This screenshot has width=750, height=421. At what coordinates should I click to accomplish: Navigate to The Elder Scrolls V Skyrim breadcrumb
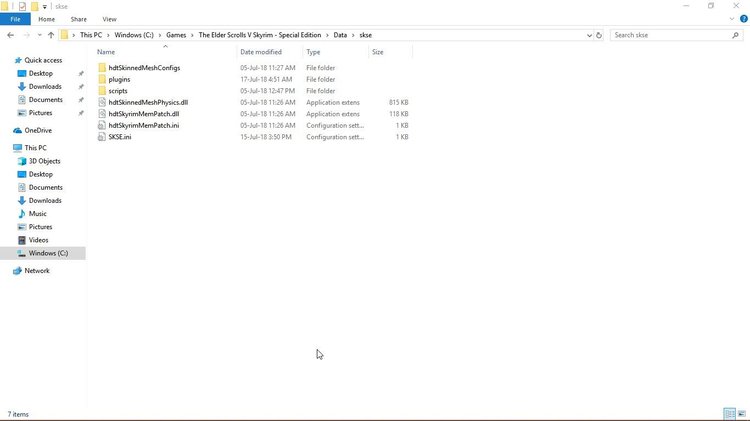(x=260, y=35)
